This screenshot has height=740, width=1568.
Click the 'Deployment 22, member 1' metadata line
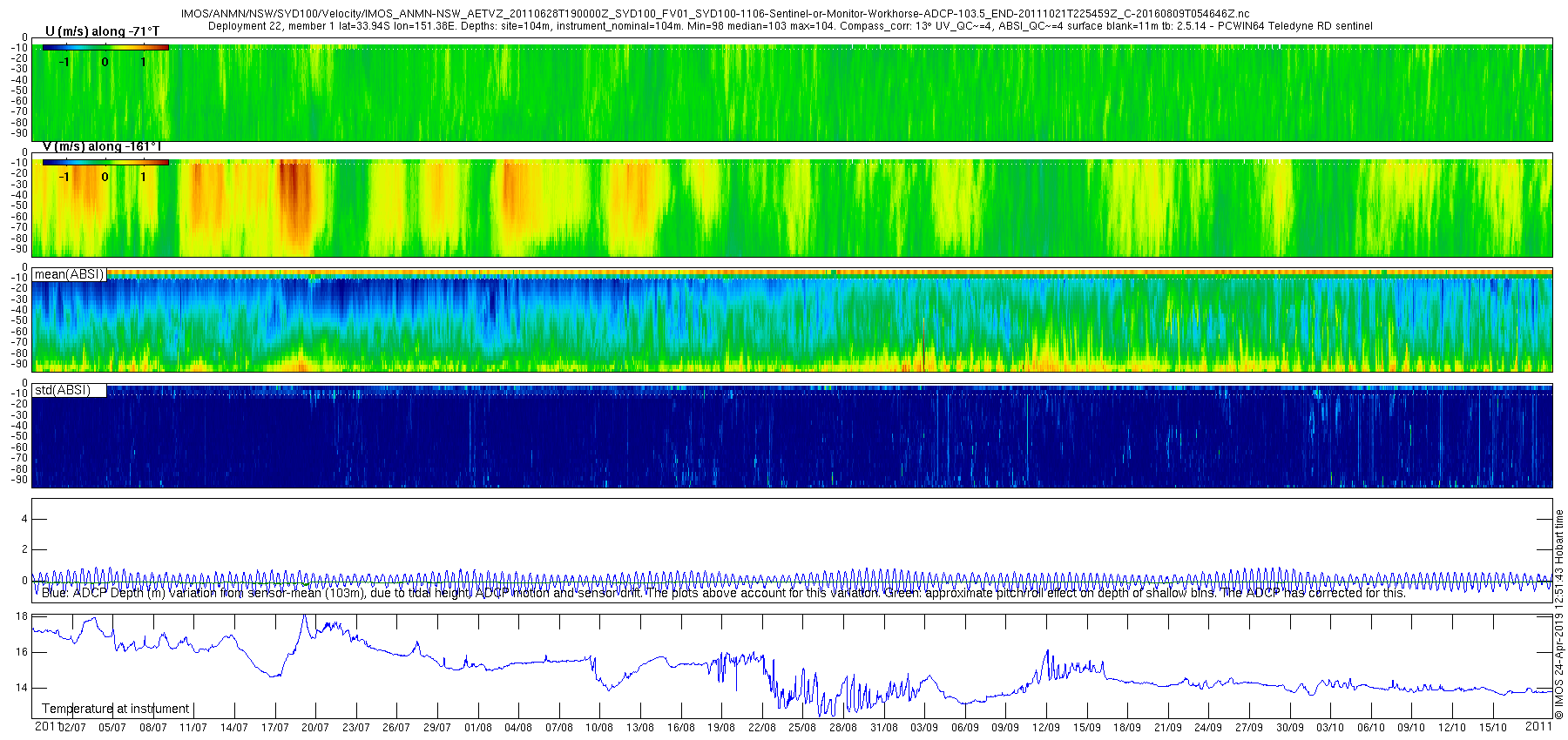(x=790, y=26)
